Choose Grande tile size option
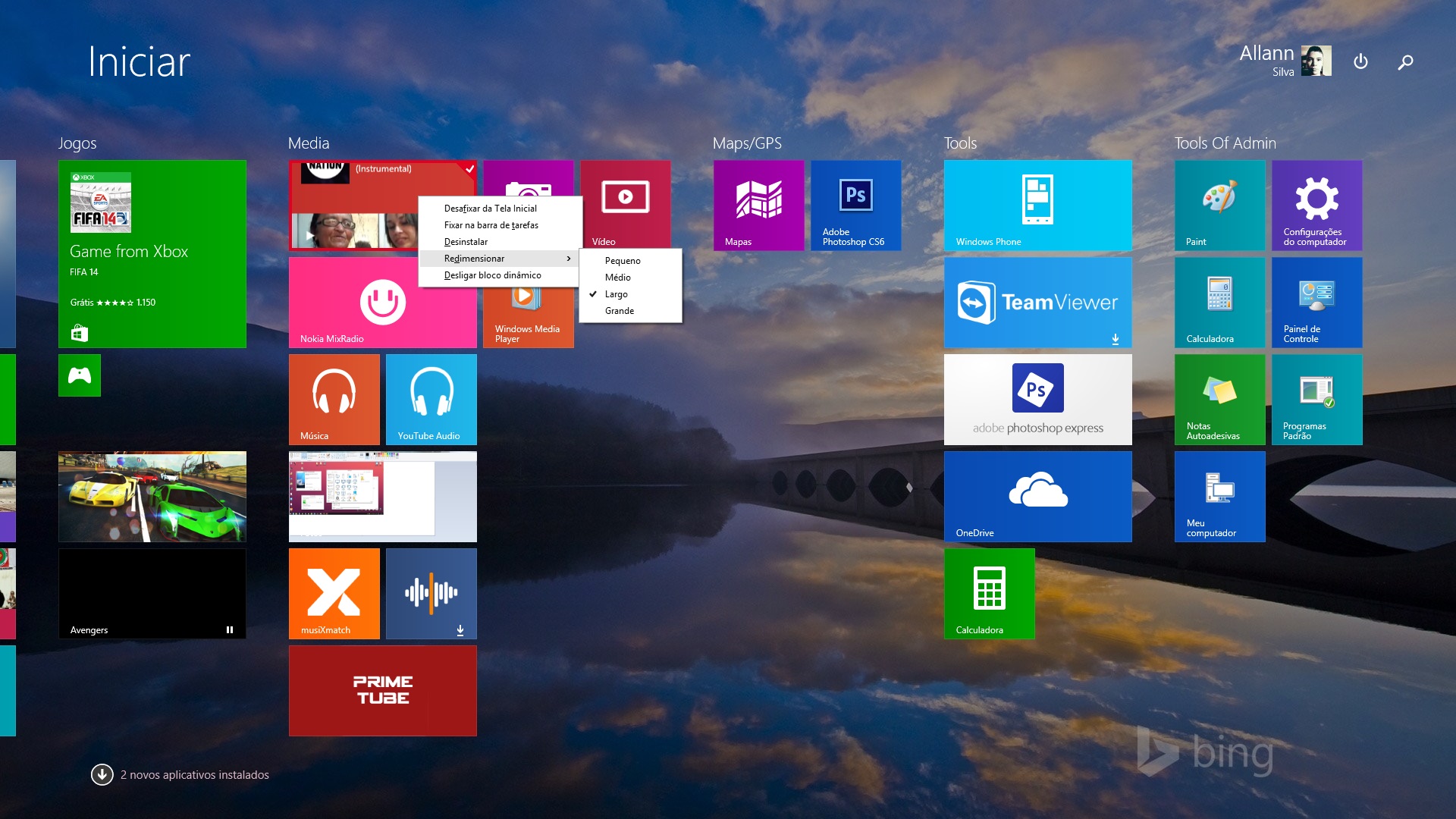Screen dimensions: 1456x819 (620, 311)
